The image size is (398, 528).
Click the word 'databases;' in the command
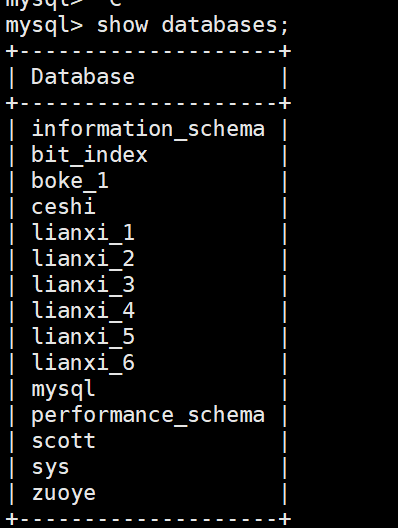[225, 25]
